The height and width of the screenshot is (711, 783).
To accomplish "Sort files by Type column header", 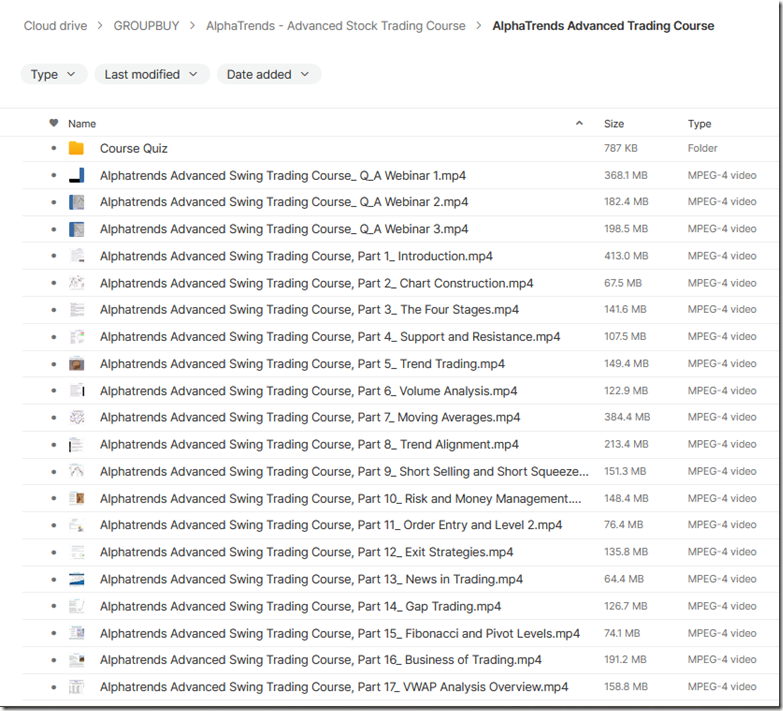I will (x=699, y=124).
